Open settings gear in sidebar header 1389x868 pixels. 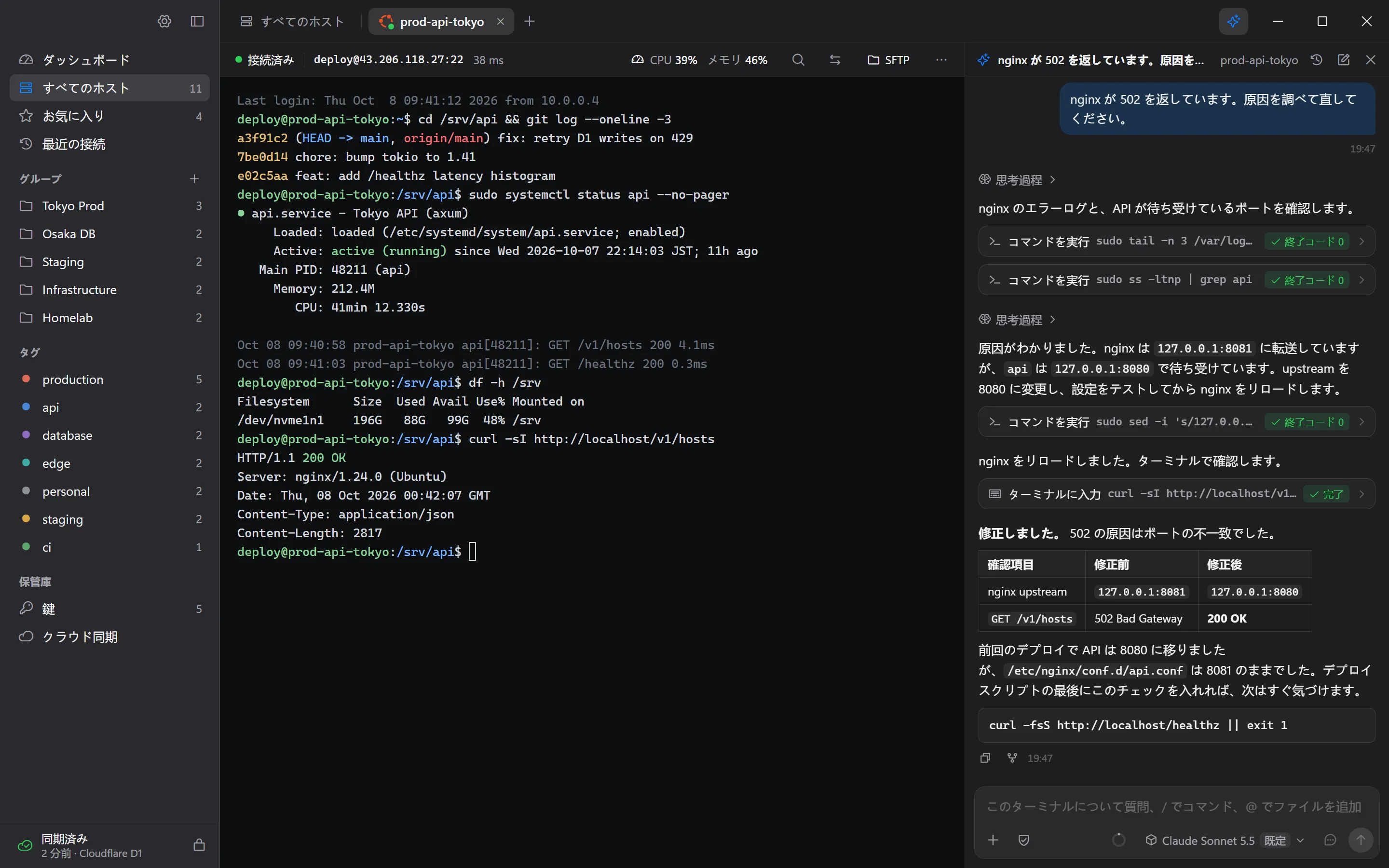tap(164, 21)
